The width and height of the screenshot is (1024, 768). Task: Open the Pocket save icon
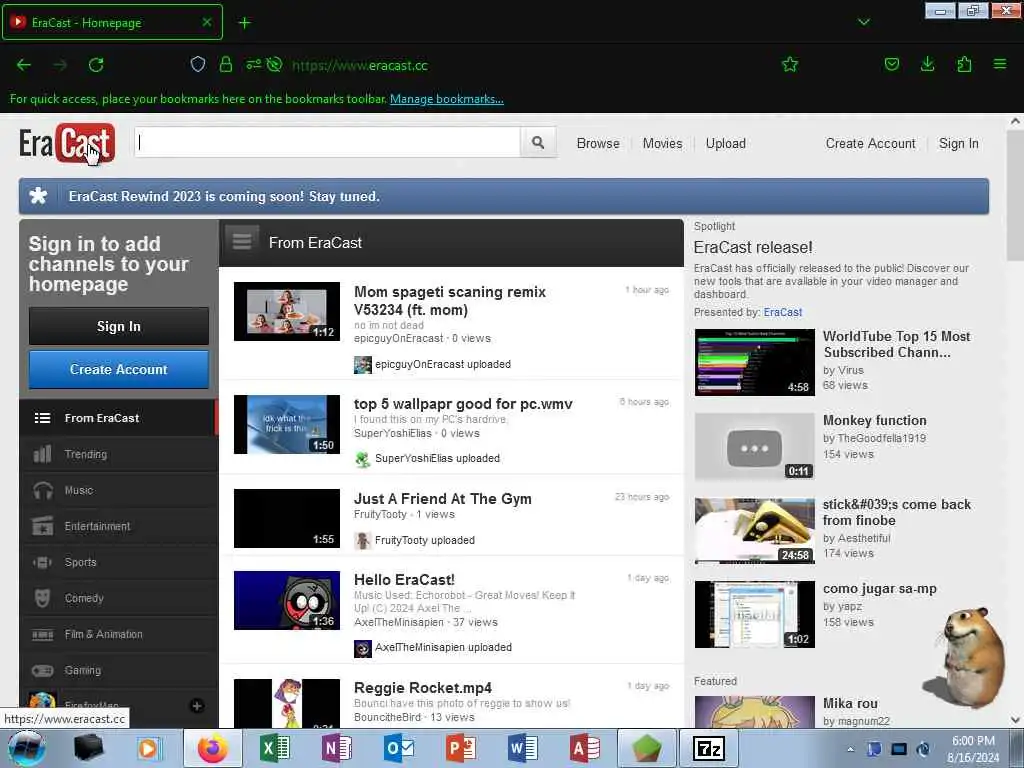(891, 64)
